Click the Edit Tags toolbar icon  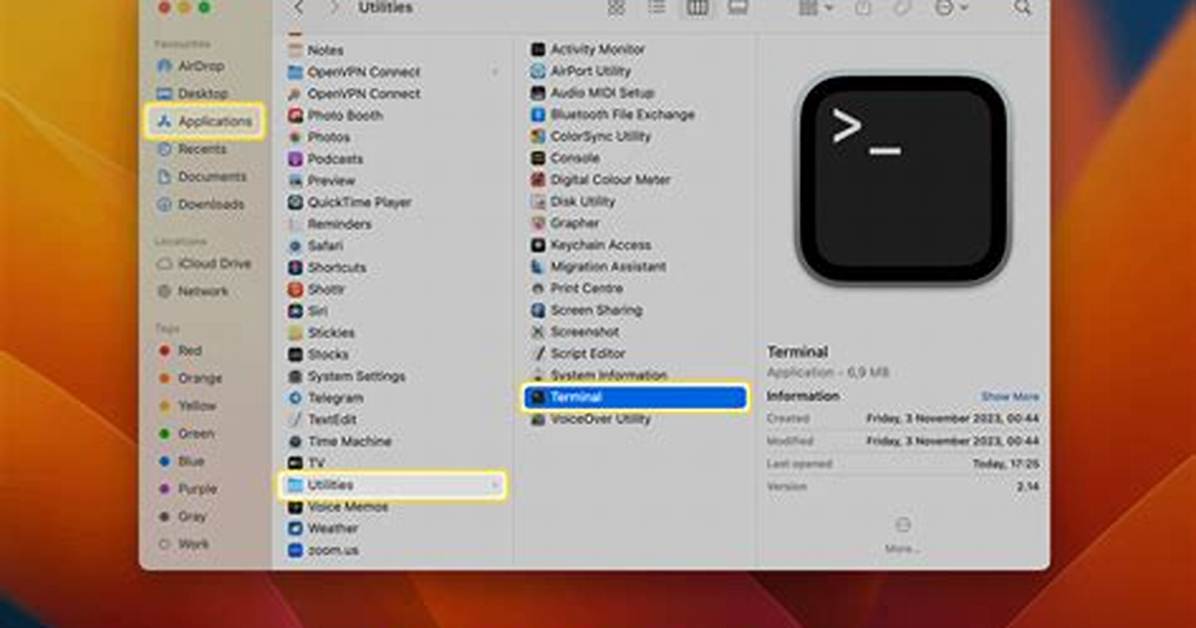(x=902, y=8)
